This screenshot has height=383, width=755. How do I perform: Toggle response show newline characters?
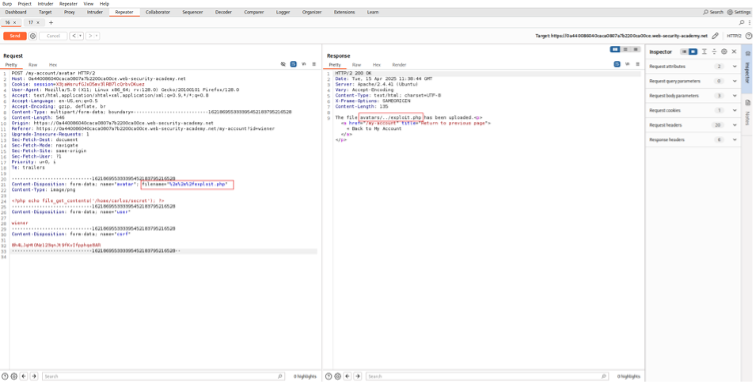tap(627, 64)
